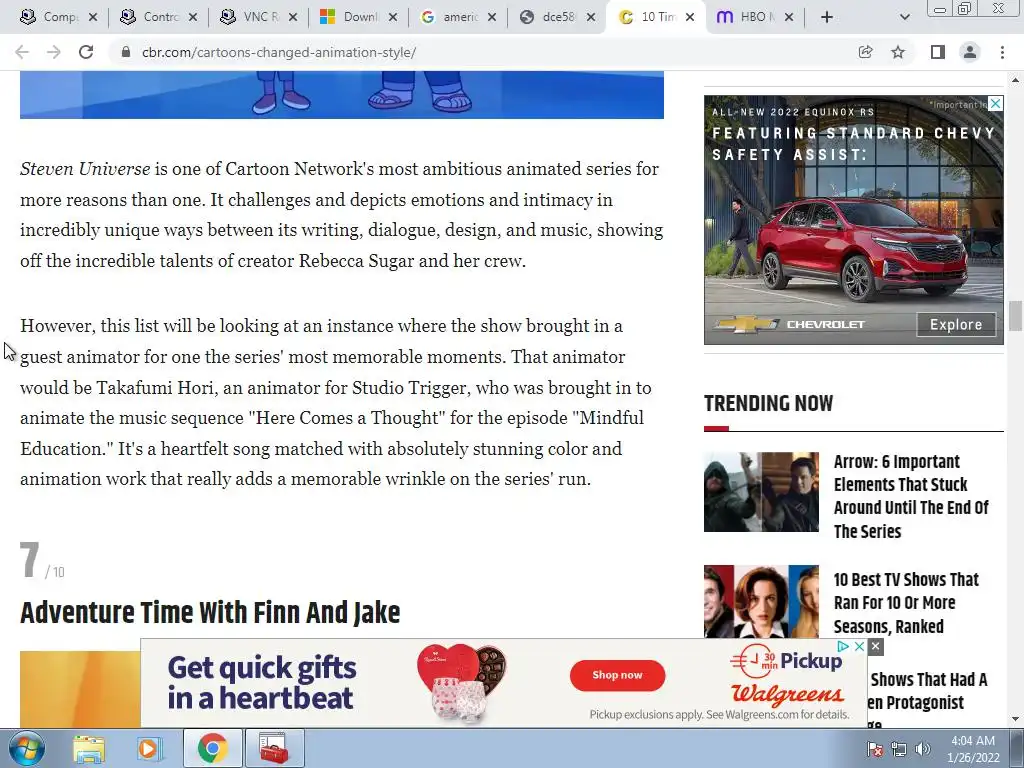Image resolution: width=1024 pixels, height=768 pixels.
Task: Click the scrollbar down arrow
Action: click(x=1015, y=719)
